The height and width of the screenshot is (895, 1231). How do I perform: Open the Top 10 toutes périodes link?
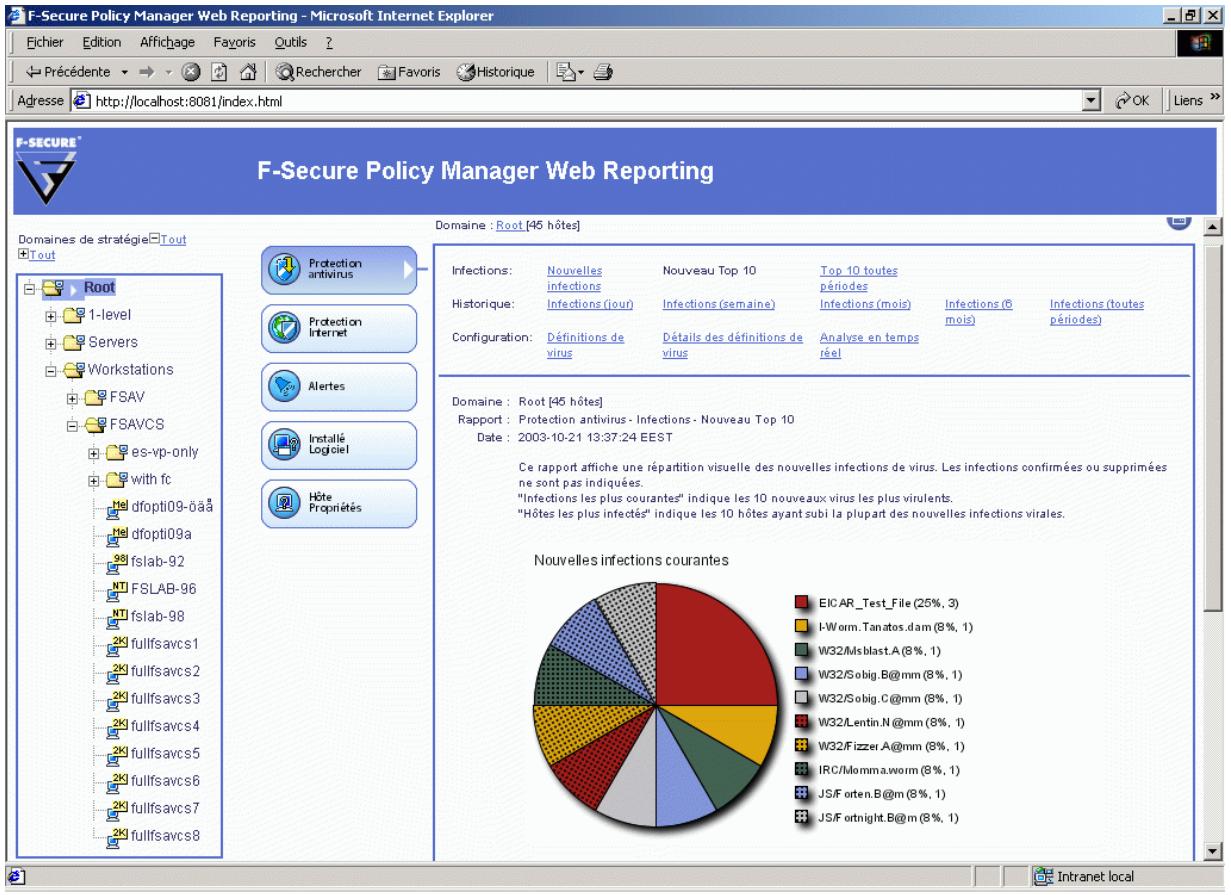(858, 278)
